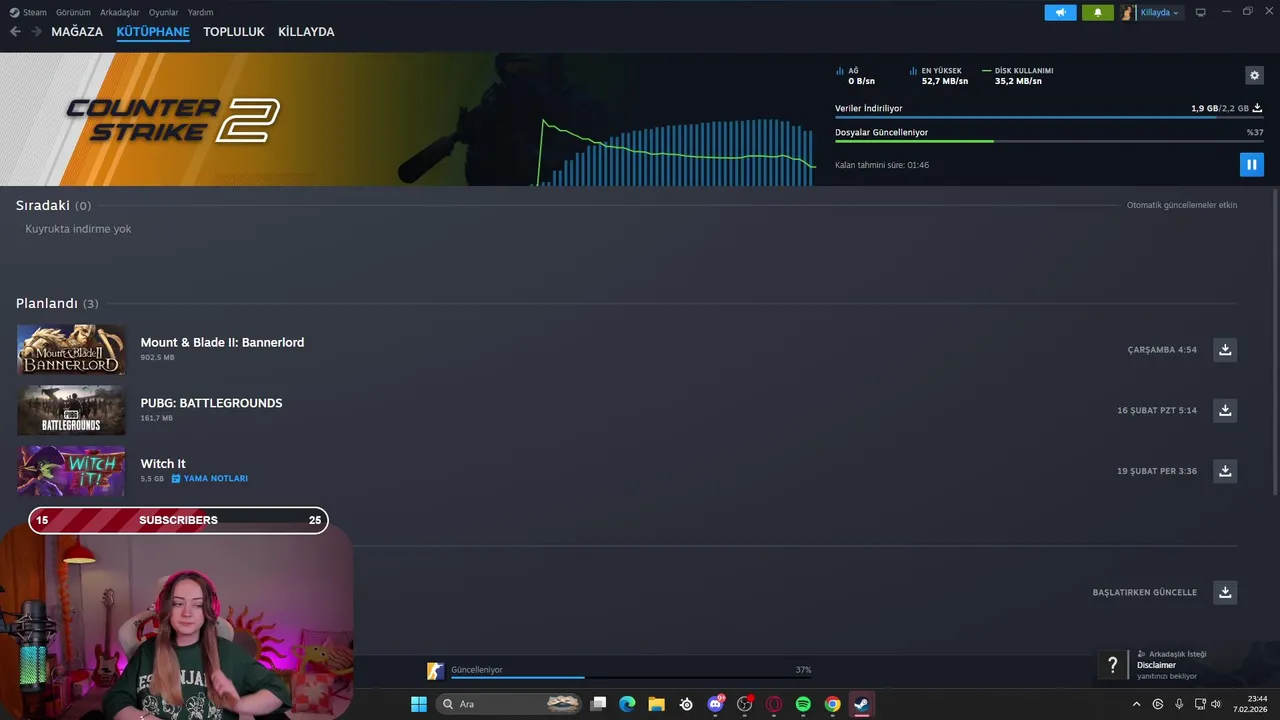This screenshot has height=720, width=1280.
Task: Switch to Big Picture mode icon
Action: pyautogui.click(x=1200, y=12)
